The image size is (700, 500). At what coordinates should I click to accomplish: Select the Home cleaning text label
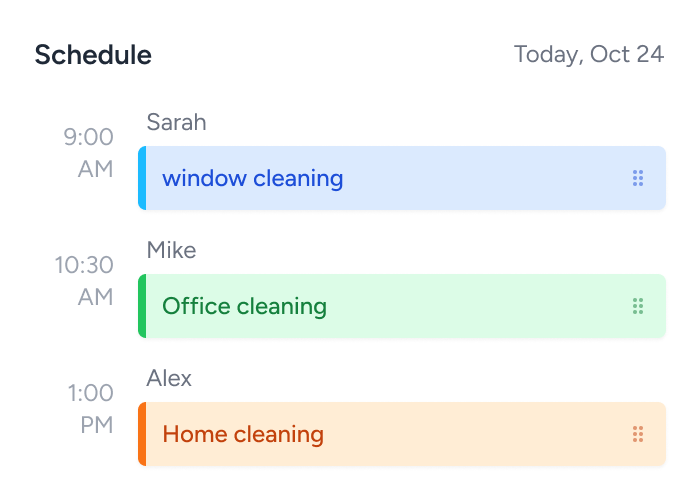pyautogui.click(x=243, y=434)
